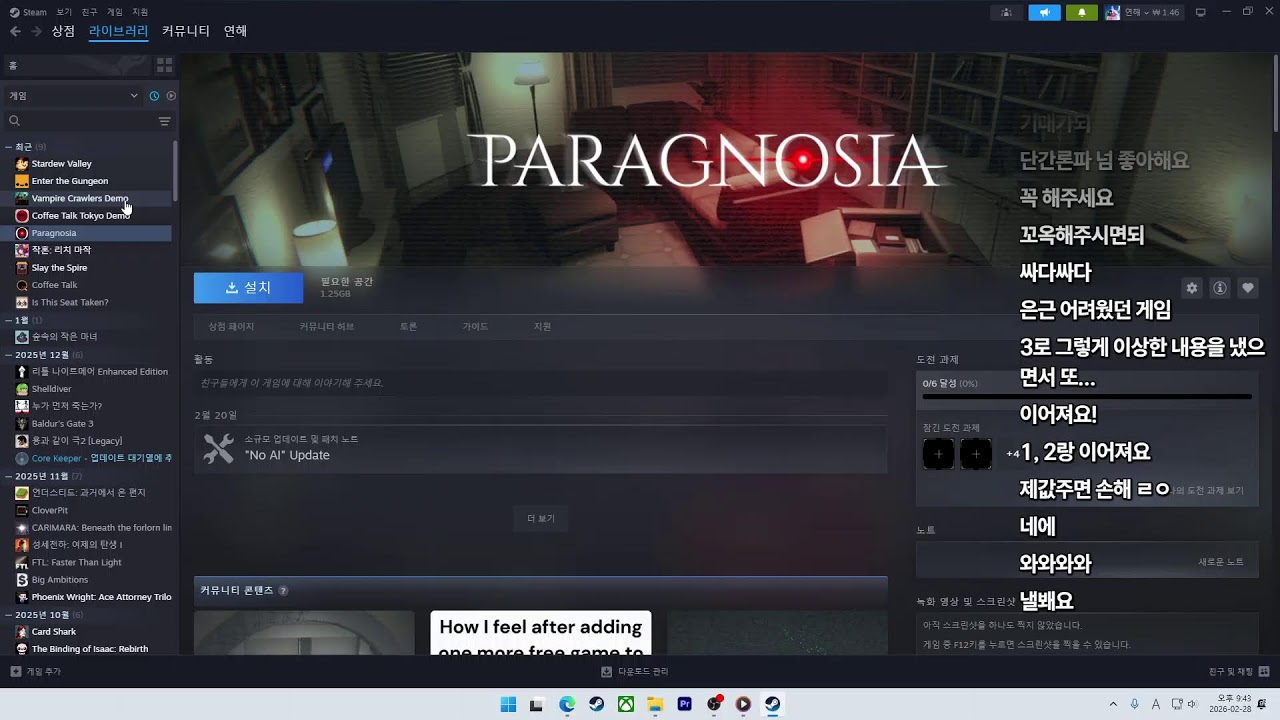Select the Stardew Valley game icon
Screen dimensions: 1280x720
22,164
